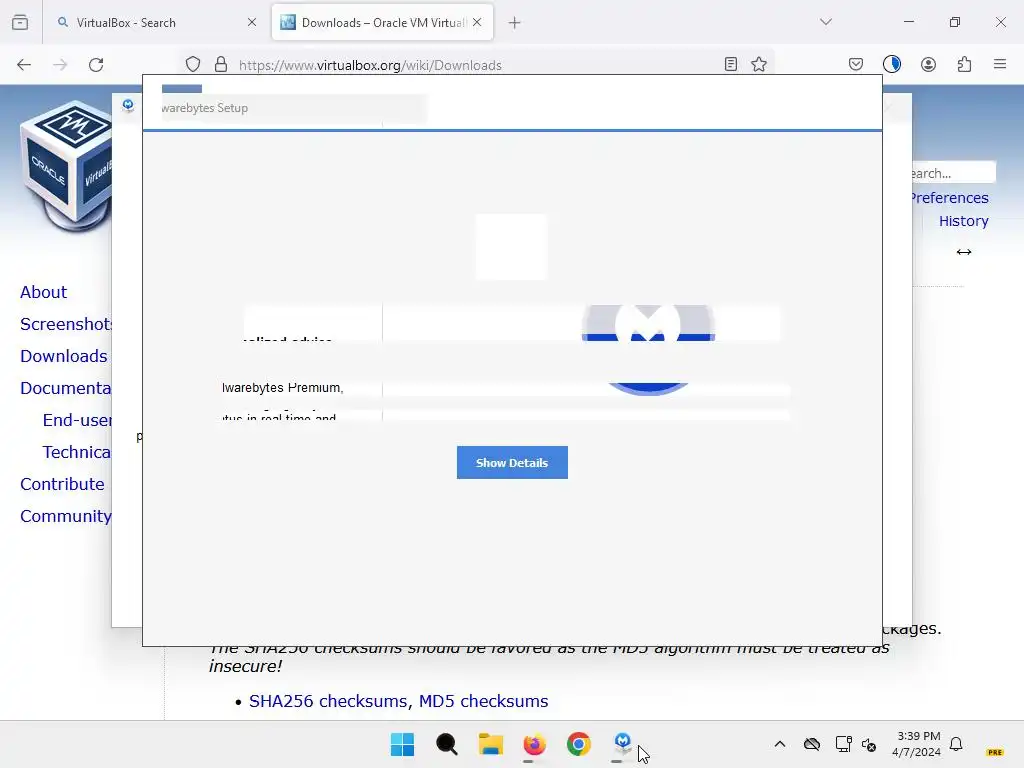Open the Contribute sidebar link
Viewport: 1024px width, 768px height.
tap(62, 484)
